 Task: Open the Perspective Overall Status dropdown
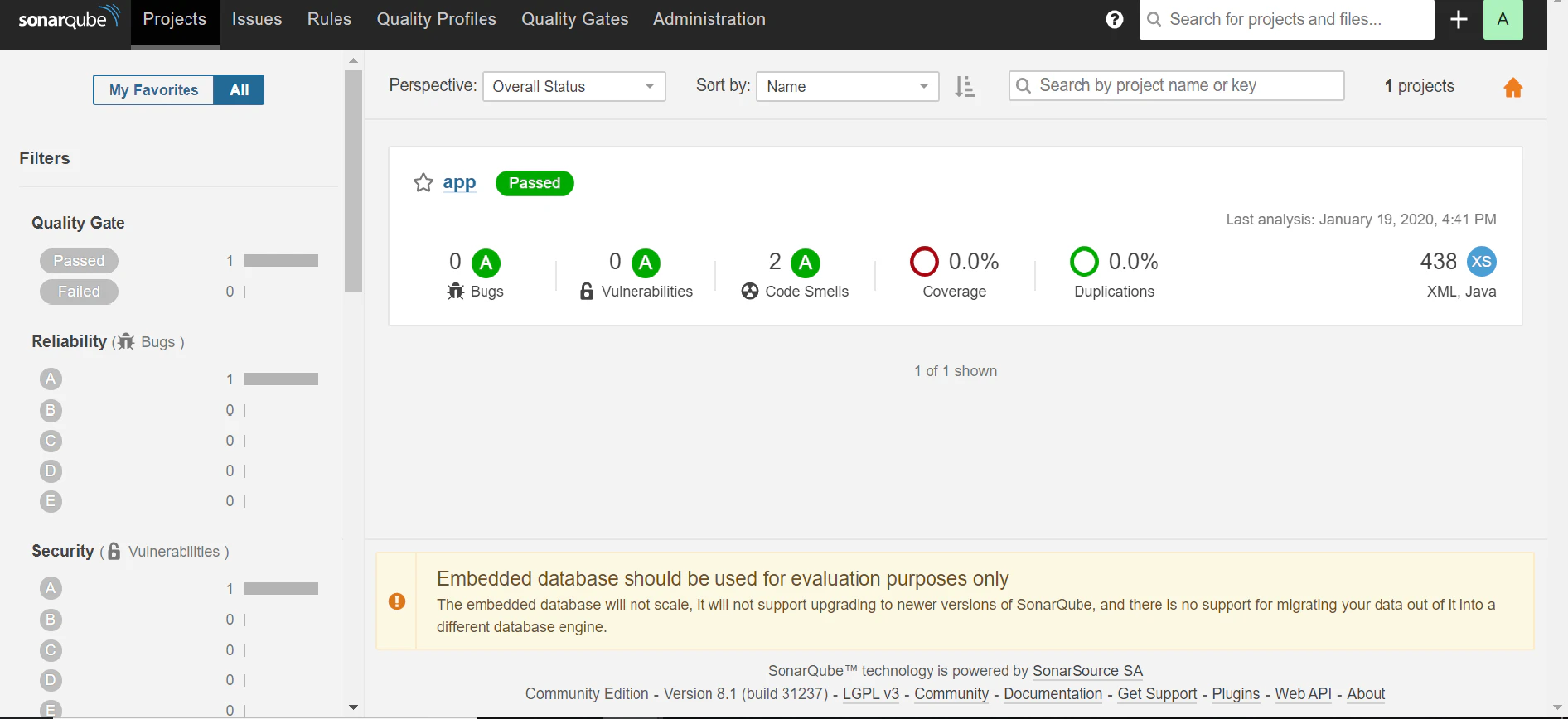click(x=574, y=86)
